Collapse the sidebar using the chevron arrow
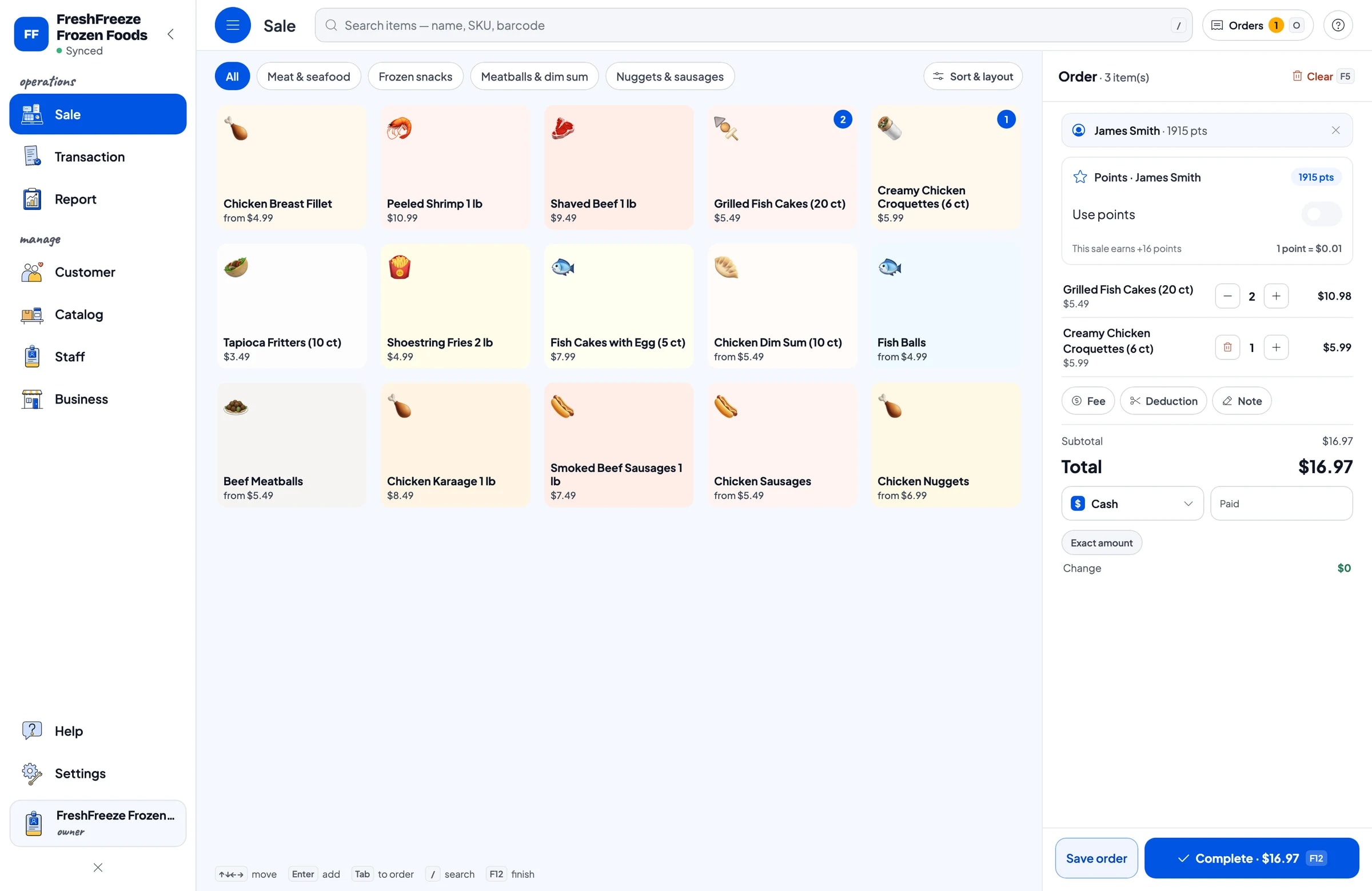The width and height of the screenshot is (1372, 891). coord(170,34)
